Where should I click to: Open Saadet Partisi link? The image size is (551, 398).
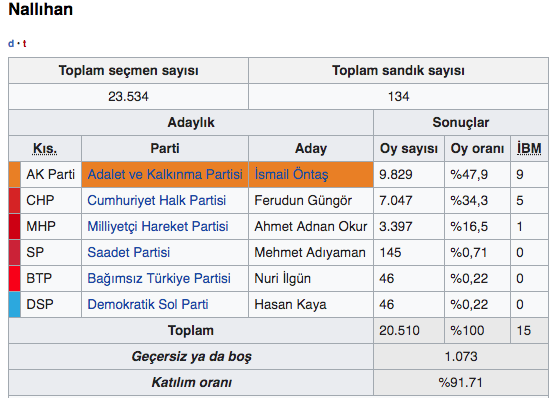129,252
